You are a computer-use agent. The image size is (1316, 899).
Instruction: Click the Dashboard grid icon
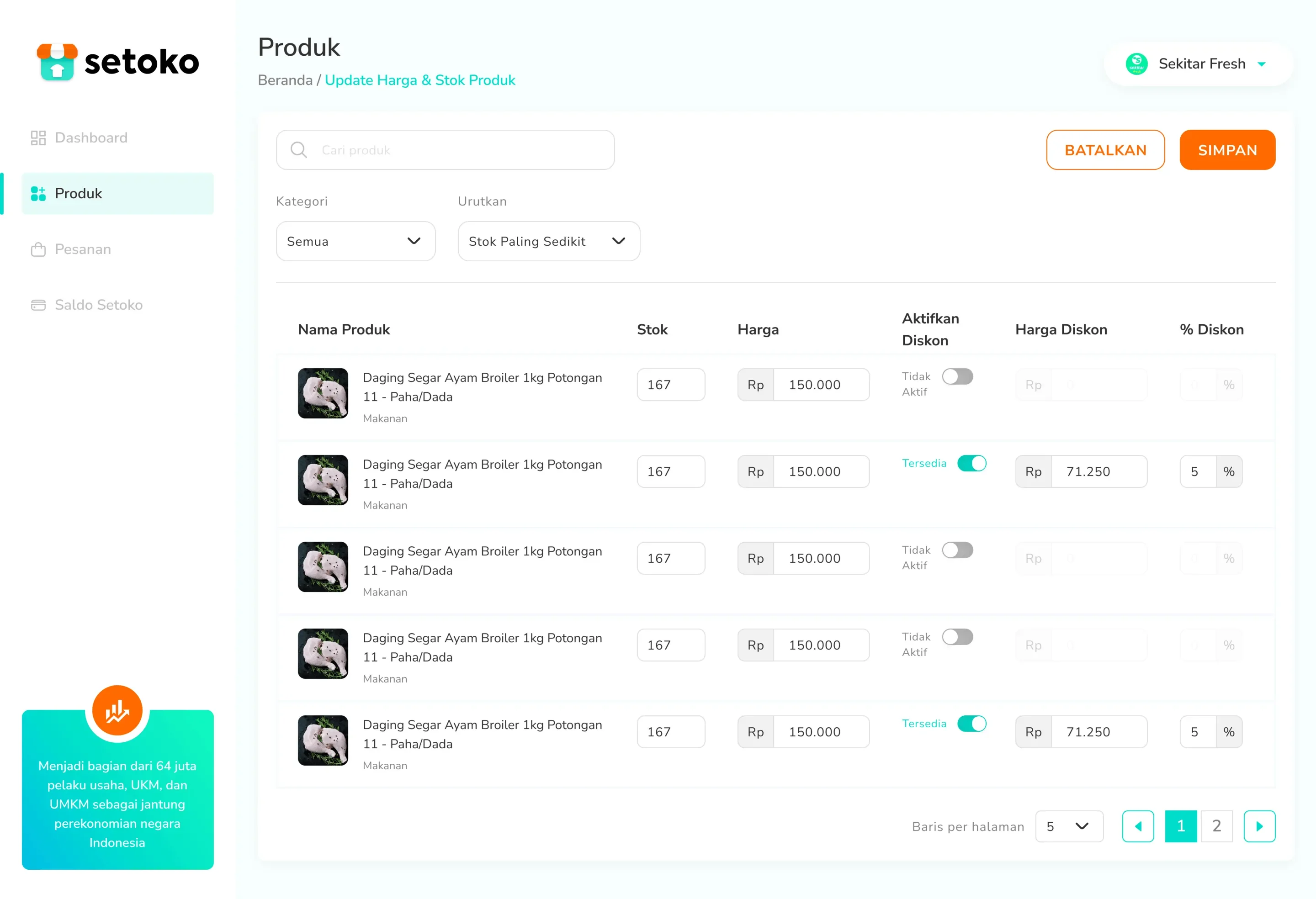[x=38, y=137]
